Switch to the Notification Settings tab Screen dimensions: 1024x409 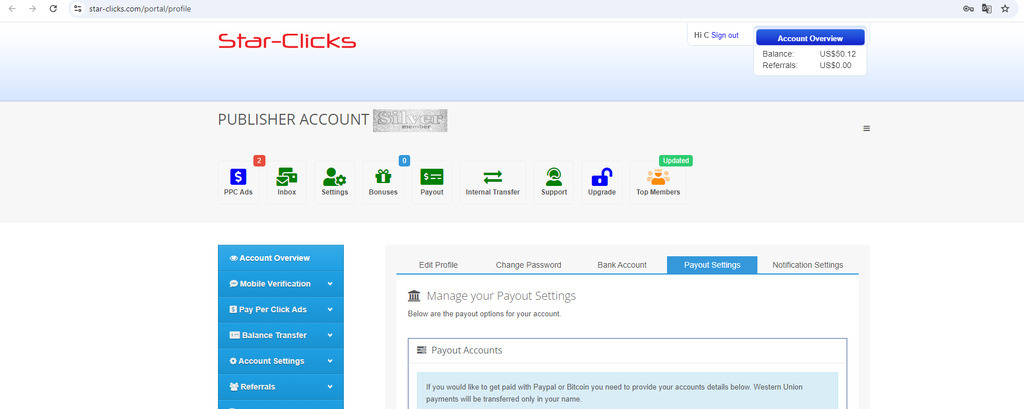(808, 265)
